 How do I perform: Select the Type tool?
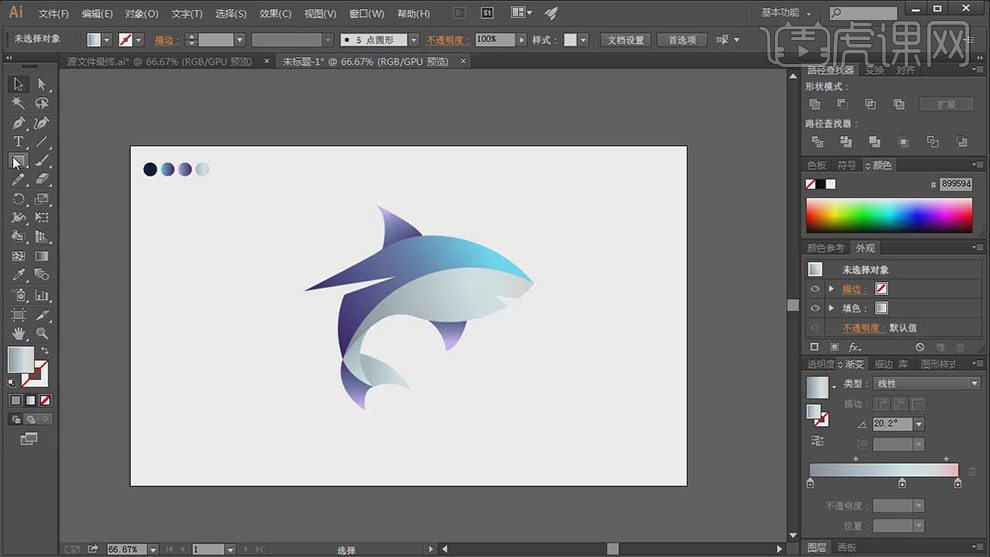click(18, 142)
